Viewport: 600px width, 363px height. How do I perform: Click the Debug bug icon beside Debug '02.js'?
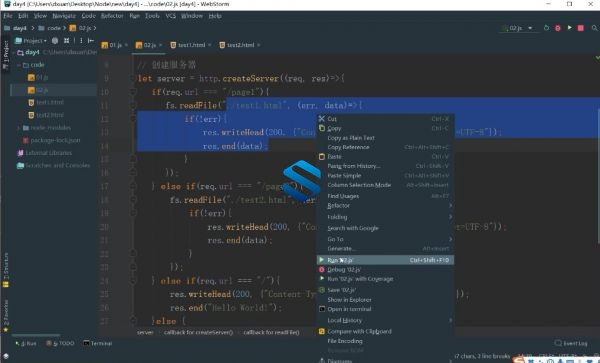click(322, 269)
